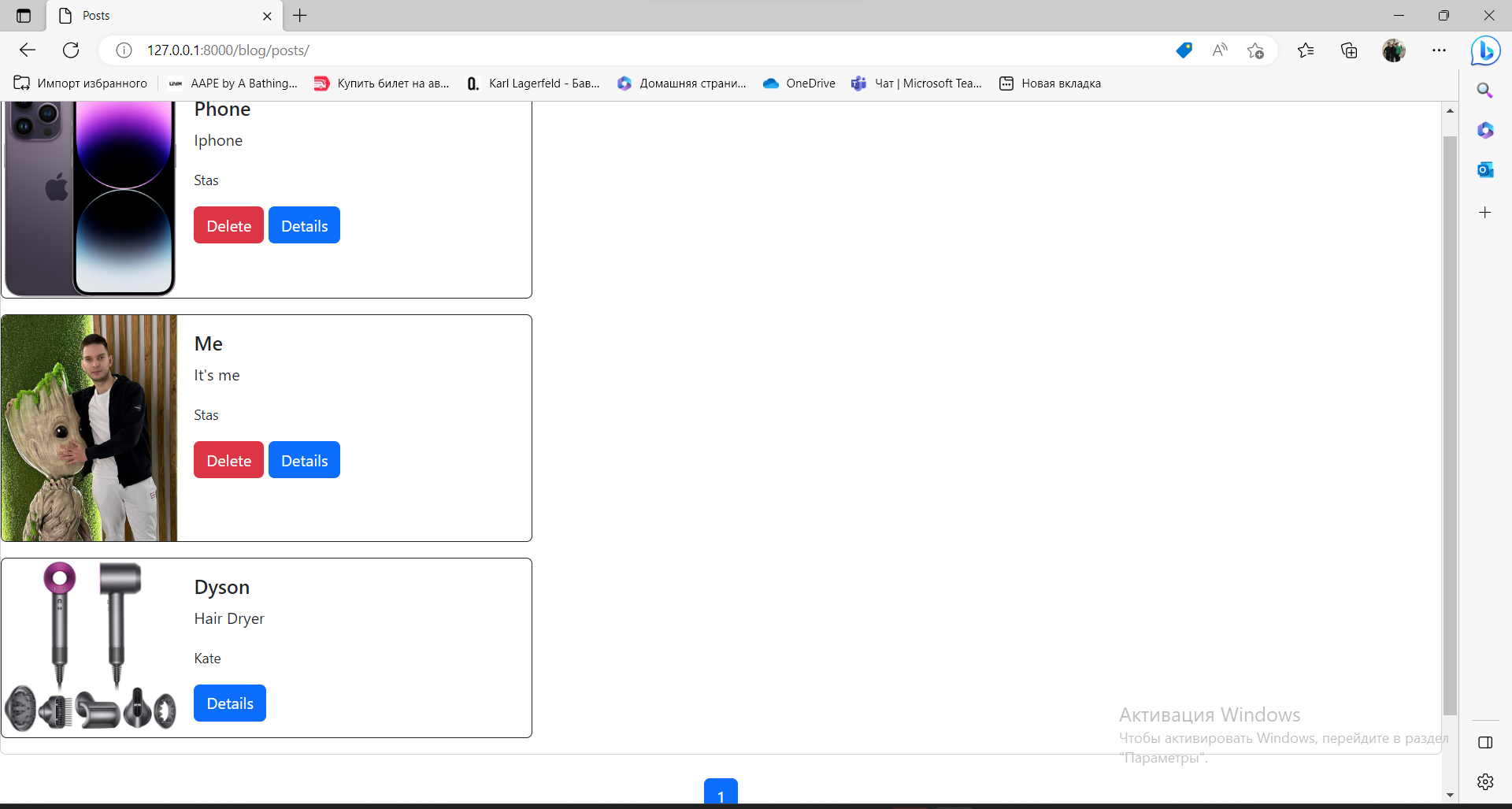Open the browser Settings and more menu
The width and height of the screenshot is (1512, 809).
(1439, 50)
